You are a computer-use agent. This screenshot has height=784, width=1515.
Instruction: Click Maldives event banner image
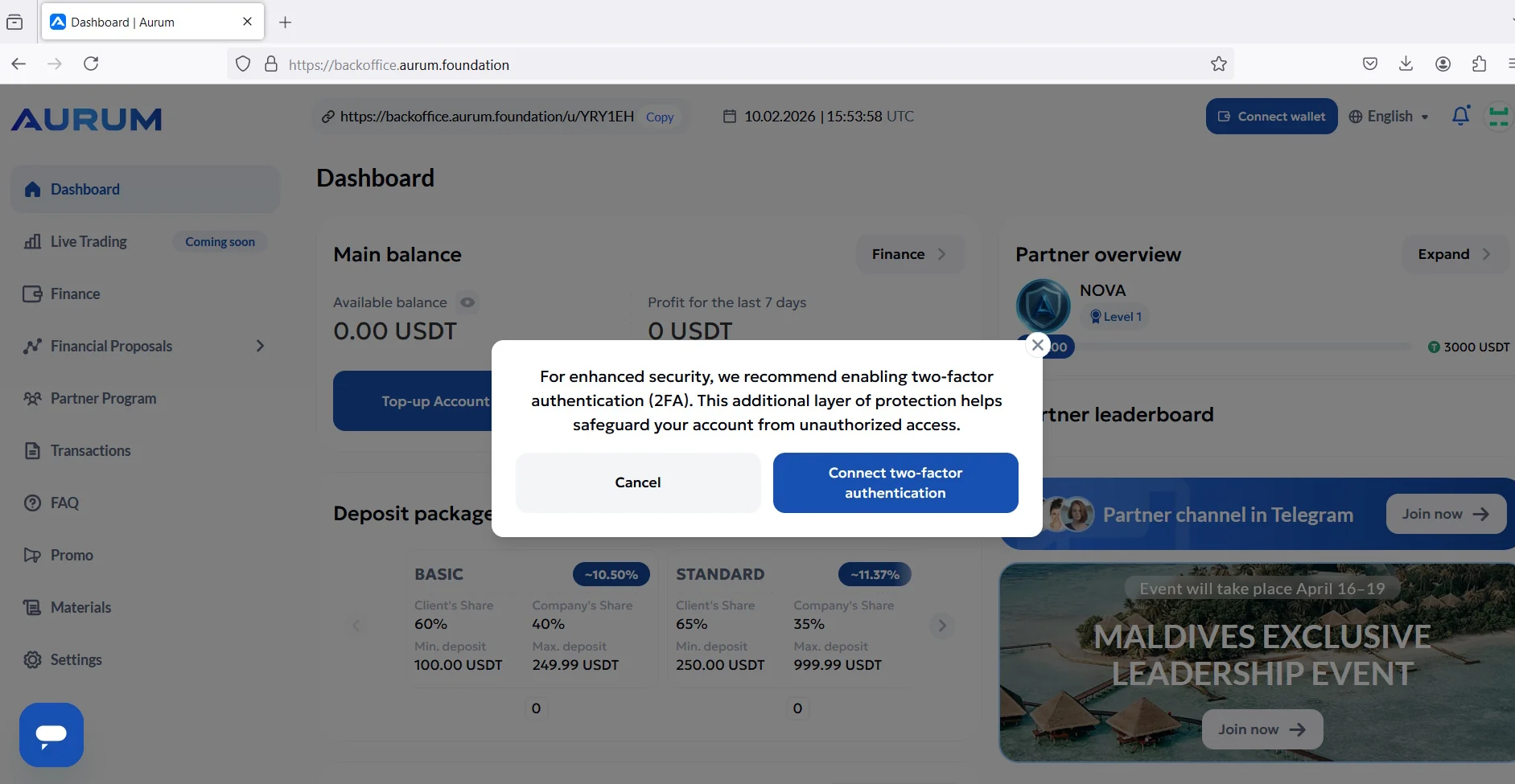click(1258, 663)
